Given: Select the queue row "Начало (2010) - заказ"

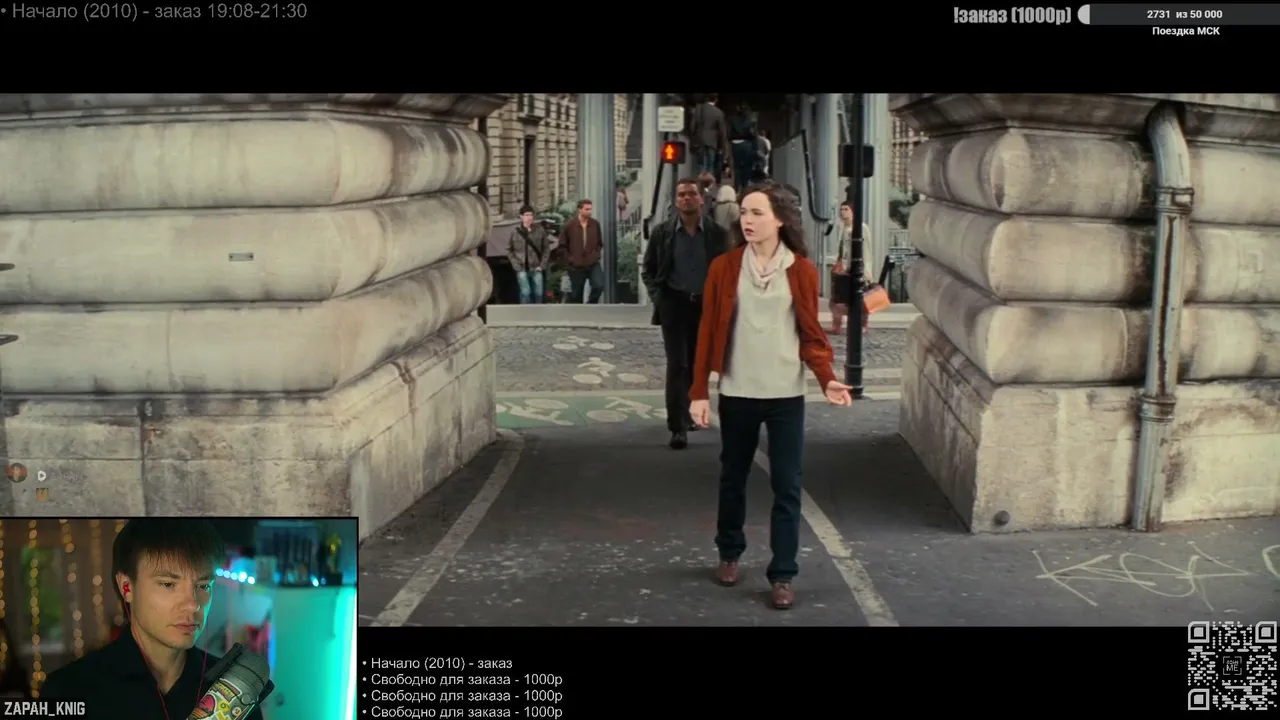Looking at the screenshot, I should (x=437, y=663).
